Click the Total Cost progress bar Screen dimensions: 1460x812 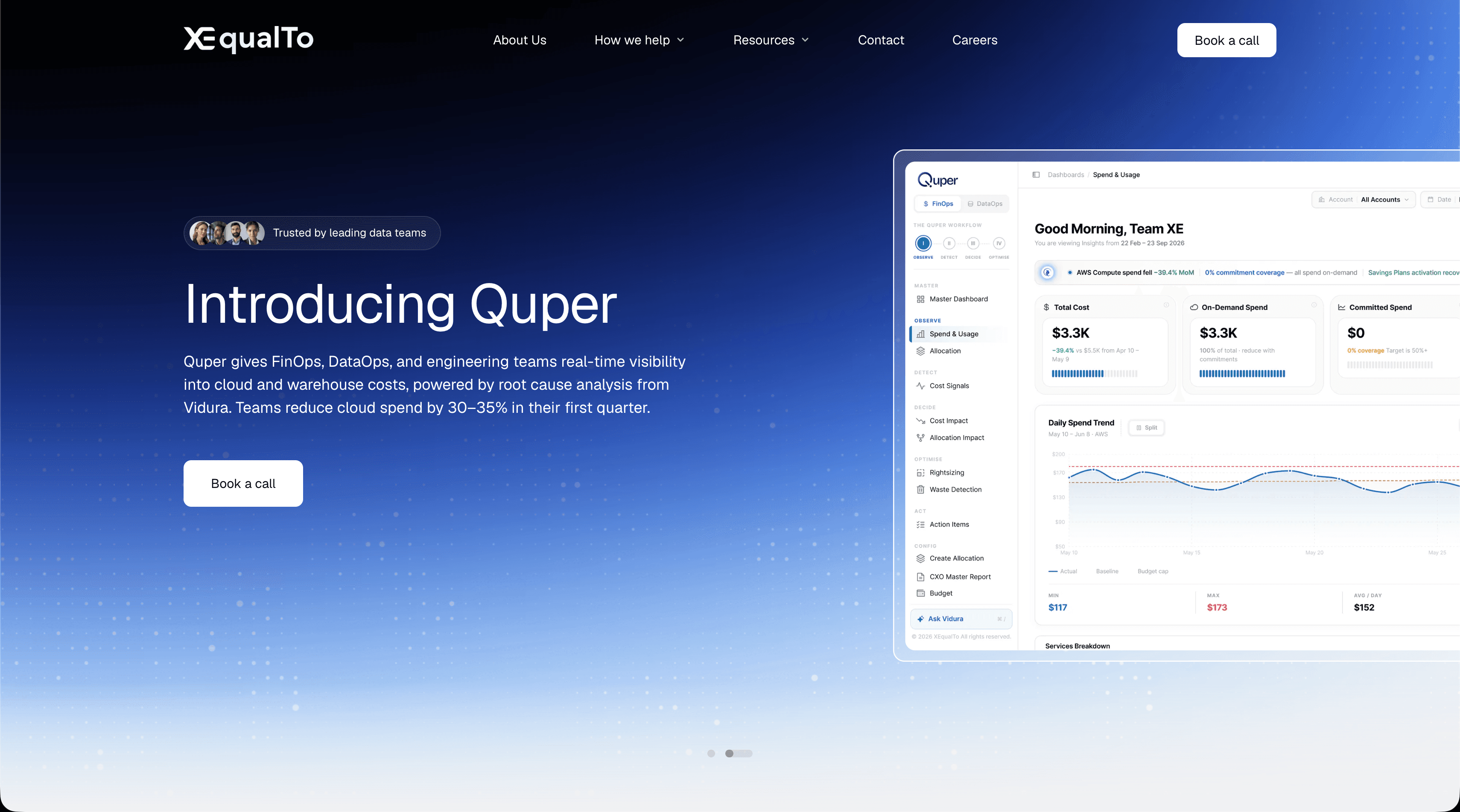click(x=1095, y=374)
